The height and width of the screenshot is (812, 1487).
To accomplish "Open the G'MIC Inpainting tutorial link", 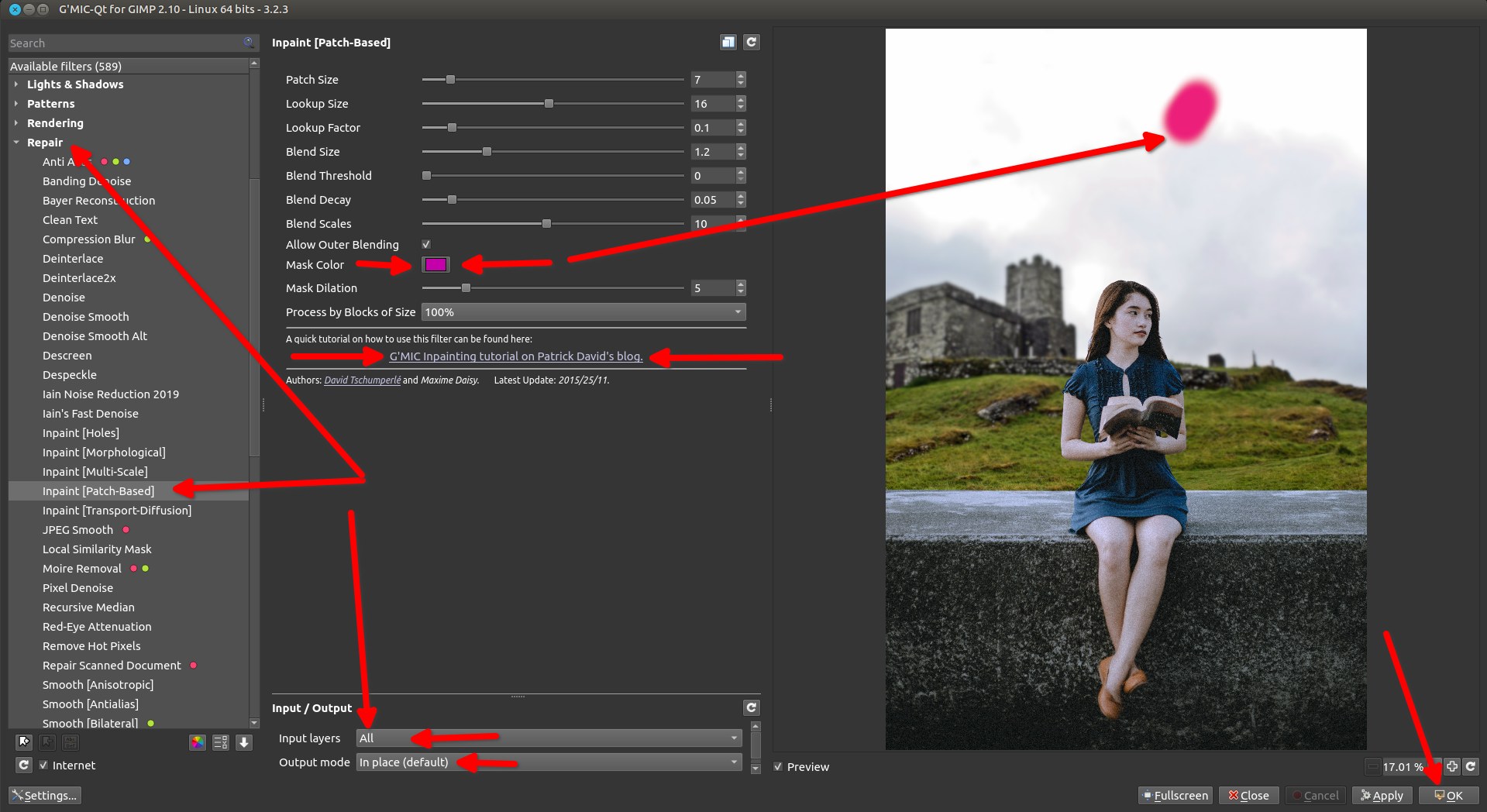I will click(516, 356).
